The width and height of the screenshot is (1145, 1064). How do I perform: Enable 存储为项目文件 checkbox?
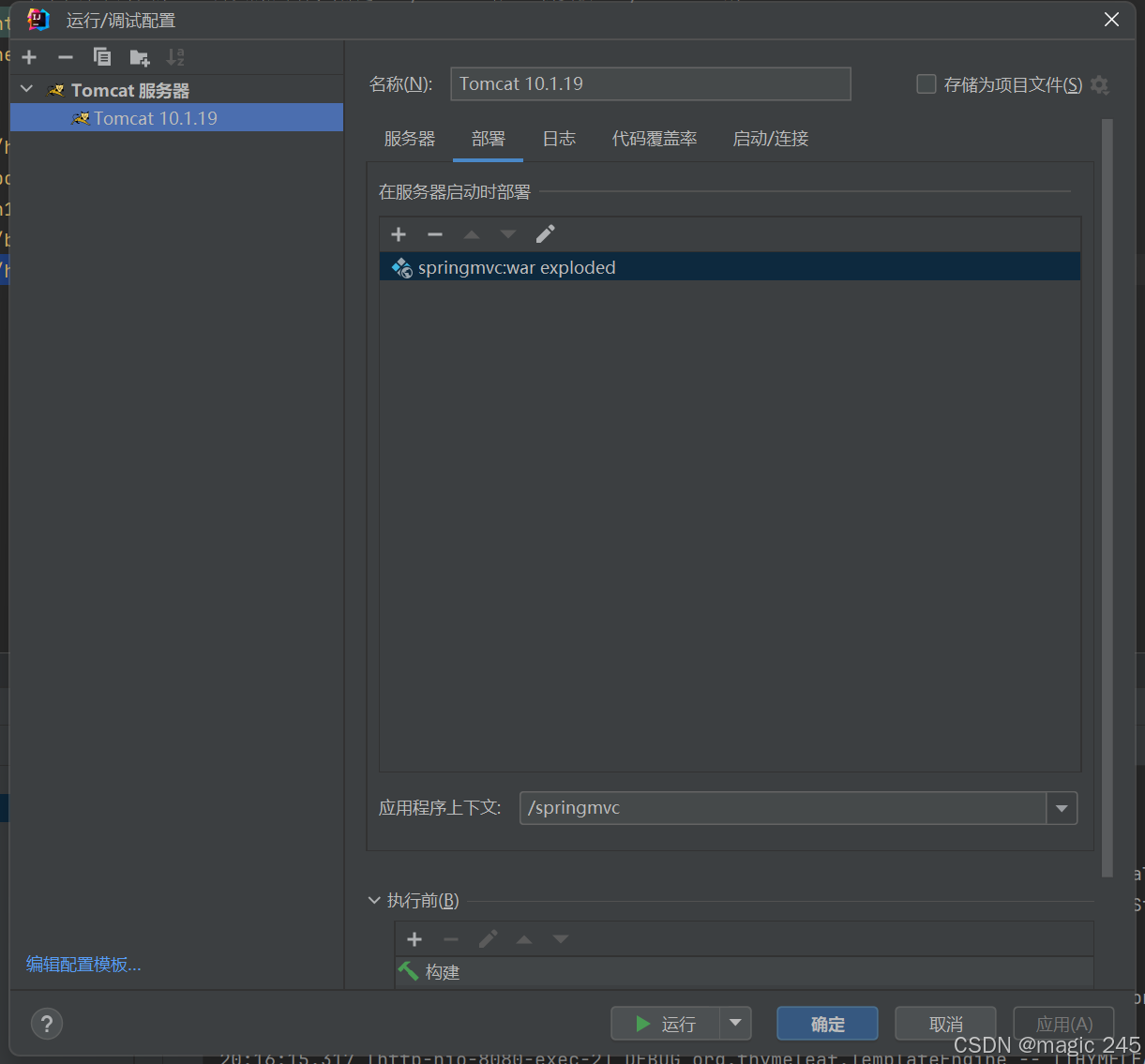point(927,84)
